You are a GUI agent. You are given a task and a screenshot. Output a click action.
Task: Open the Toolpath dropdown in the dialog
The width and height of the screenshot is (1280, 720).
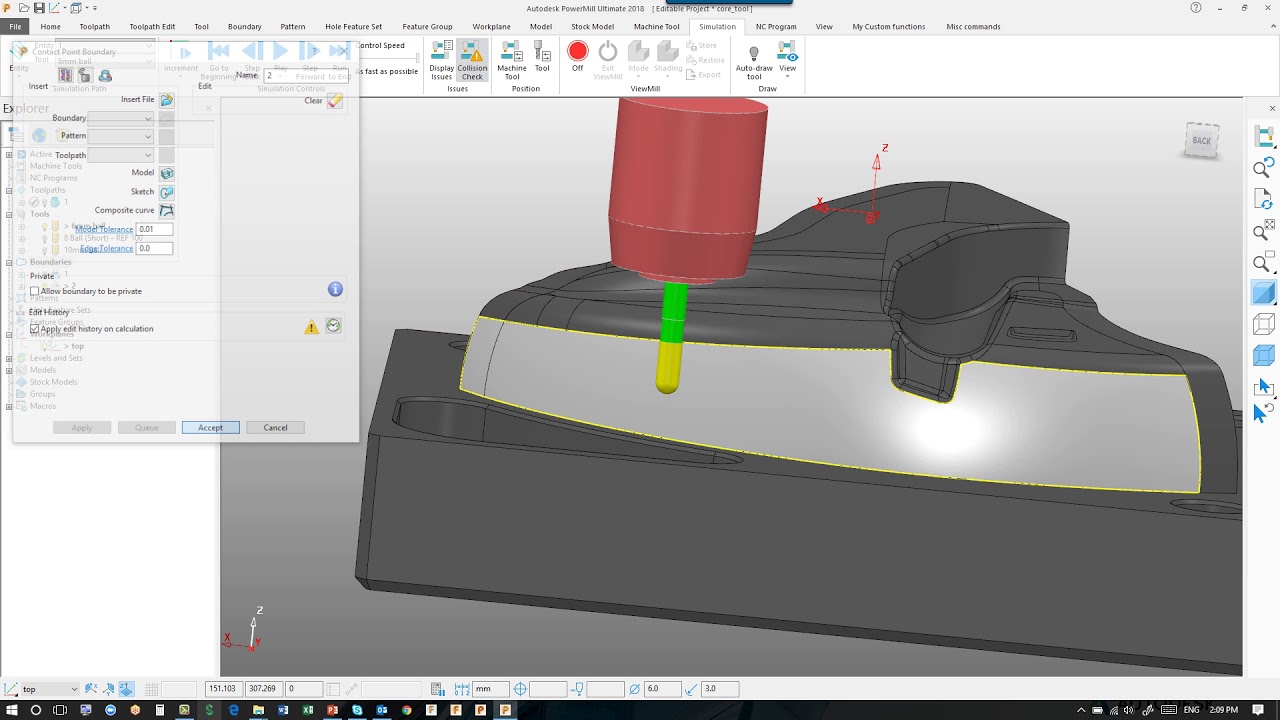click(120, 155)
